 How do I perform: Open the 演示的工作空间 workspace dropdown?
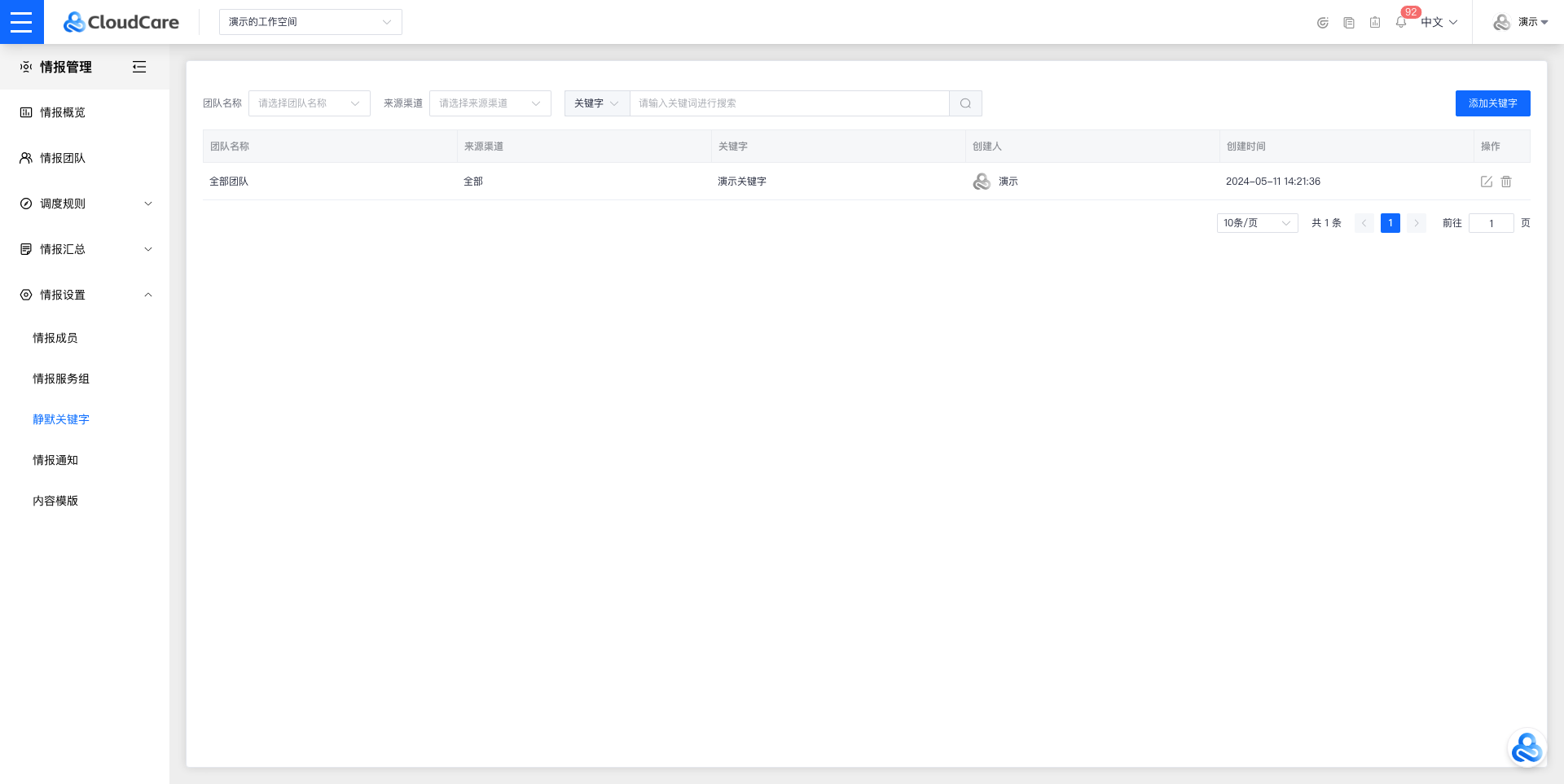pyautogui.click(x=310, y=22)
